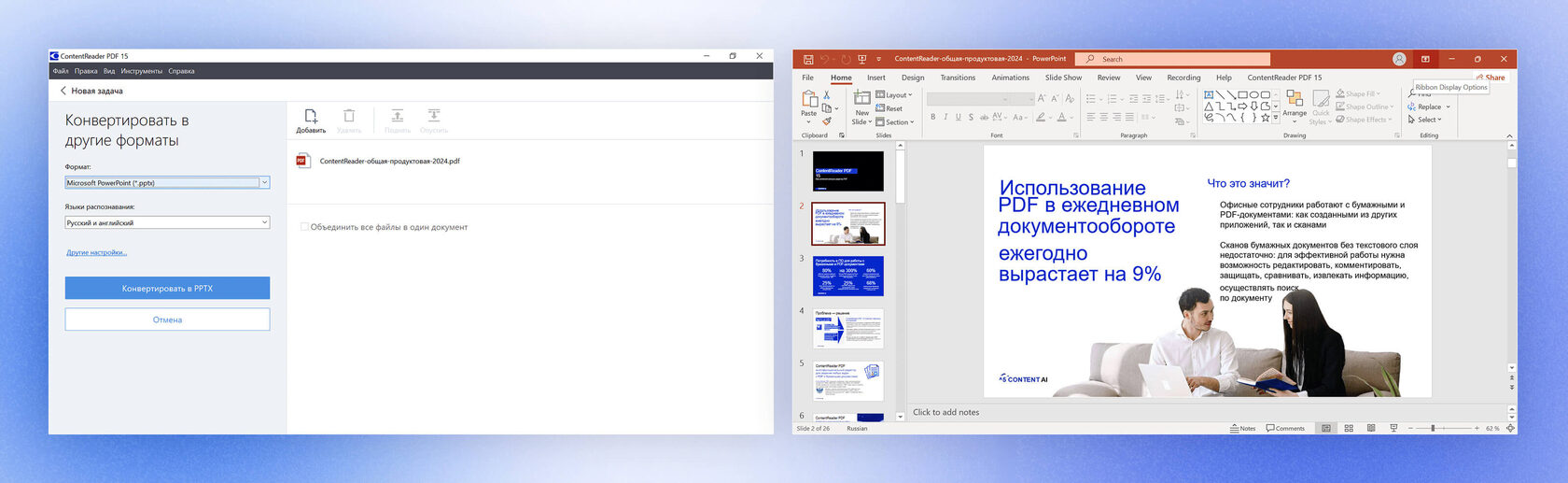Click Start From Beginning icon in quick access toolbar
1568x483 pixels.
pyautogui.click(x=862, y=59)
